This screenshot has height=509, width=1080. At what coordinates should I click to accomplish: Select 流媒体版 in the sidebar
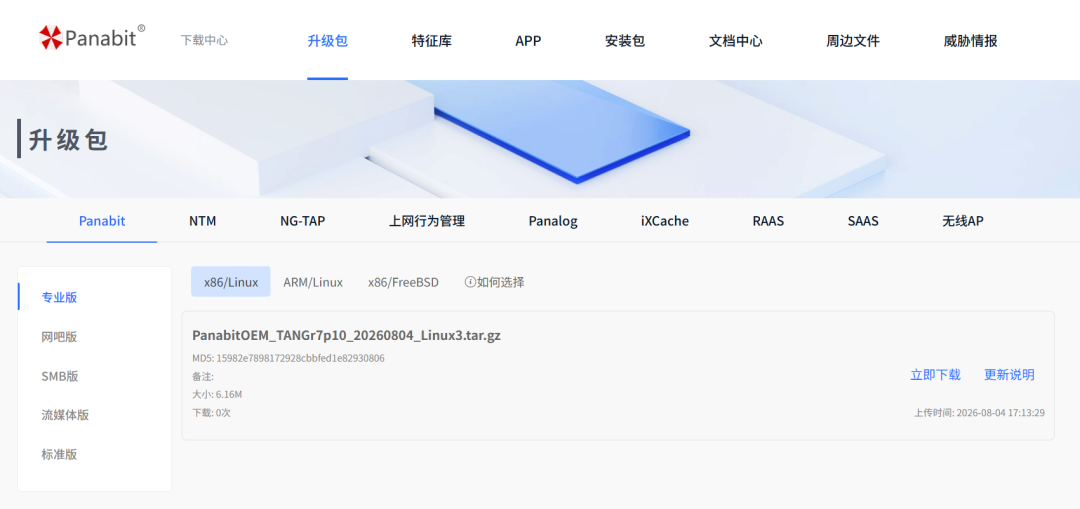pos(65,415)
